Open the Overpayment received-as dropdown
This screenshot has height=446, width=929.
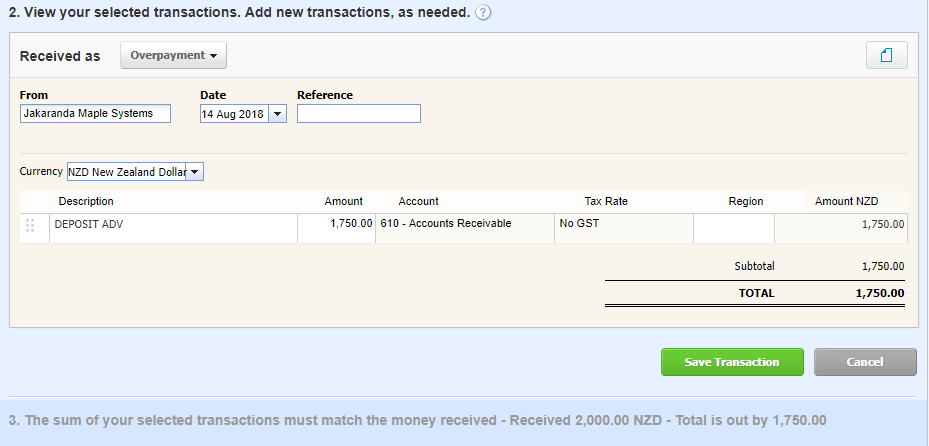click(174, 55)
